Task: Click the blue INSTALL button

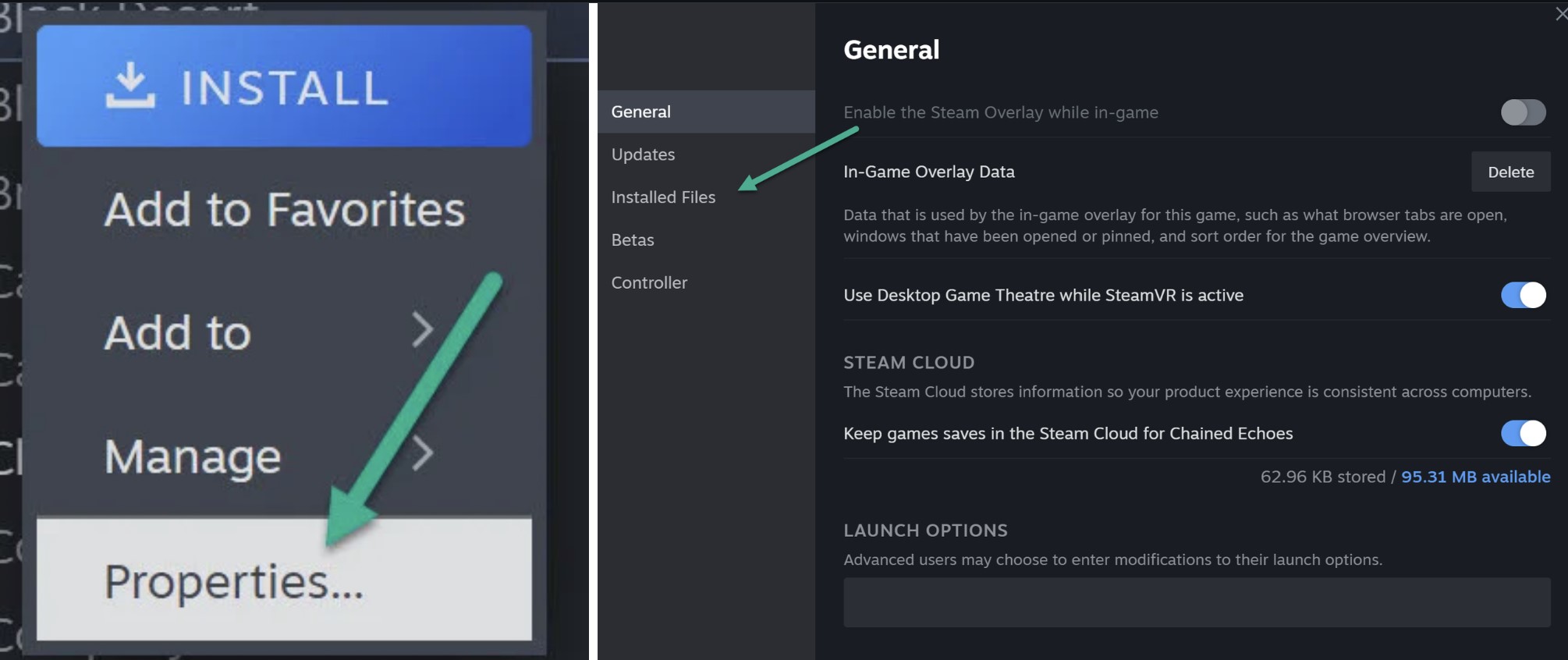Action: pyautogui.click(x=284, y=86)
